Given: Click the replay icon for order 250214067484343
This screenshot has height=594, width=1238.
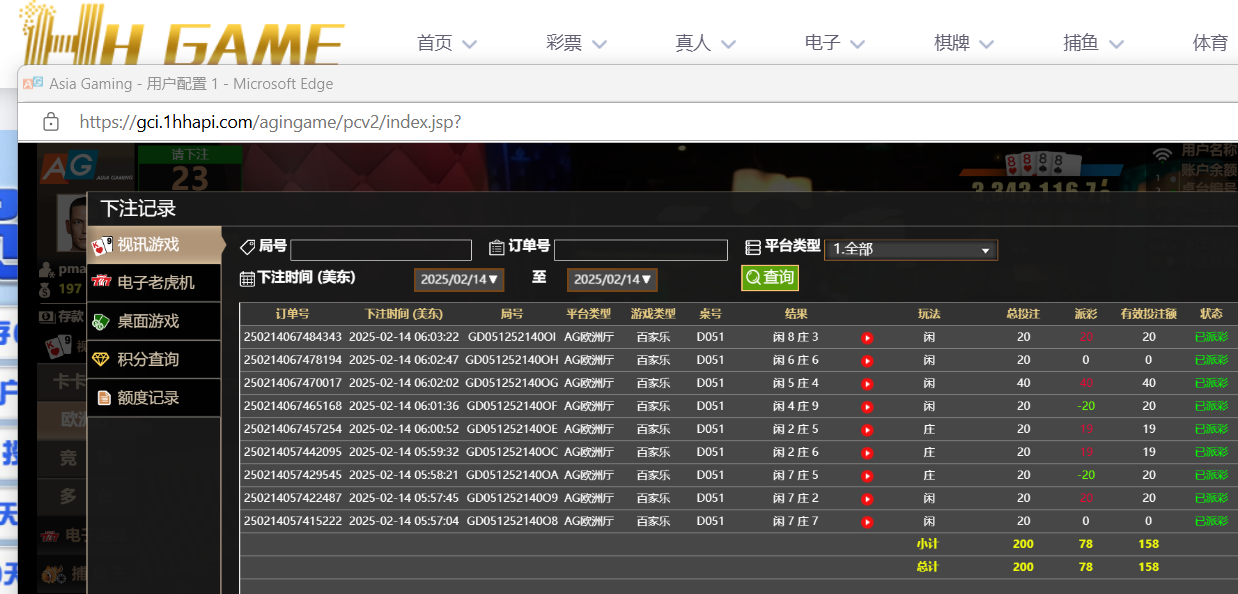Looking at the screenshot, I should pos(867,338).
